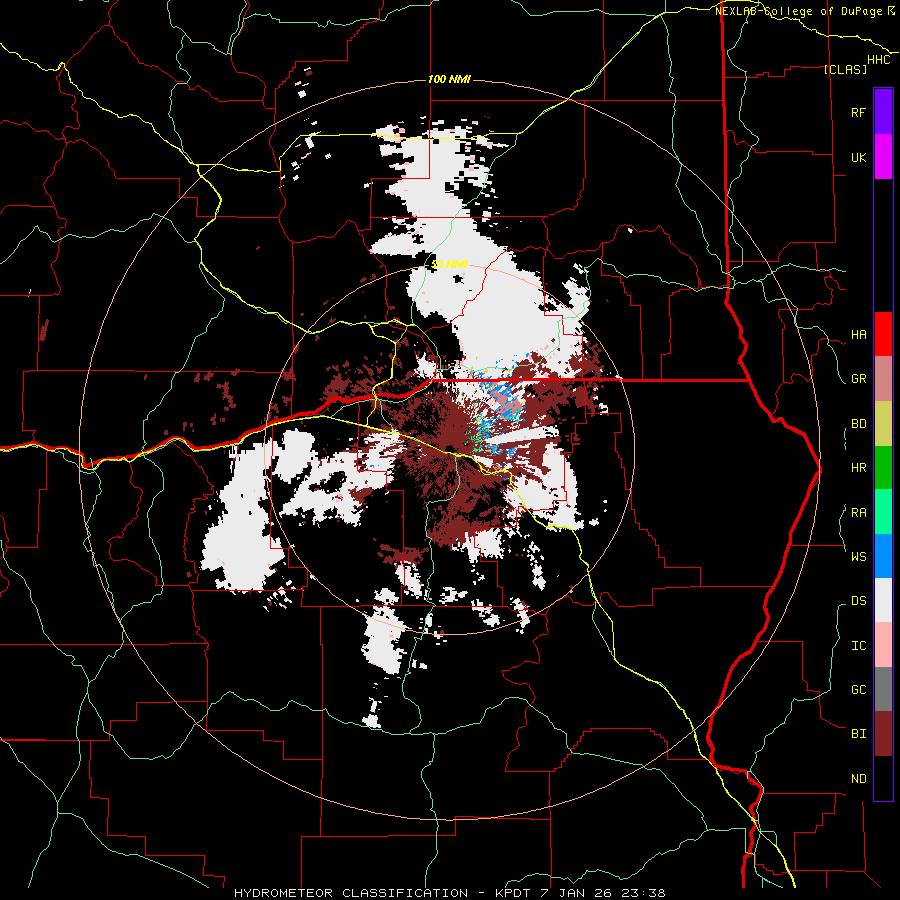
Task: Click the BI legend label
Action: click(858, 734)
